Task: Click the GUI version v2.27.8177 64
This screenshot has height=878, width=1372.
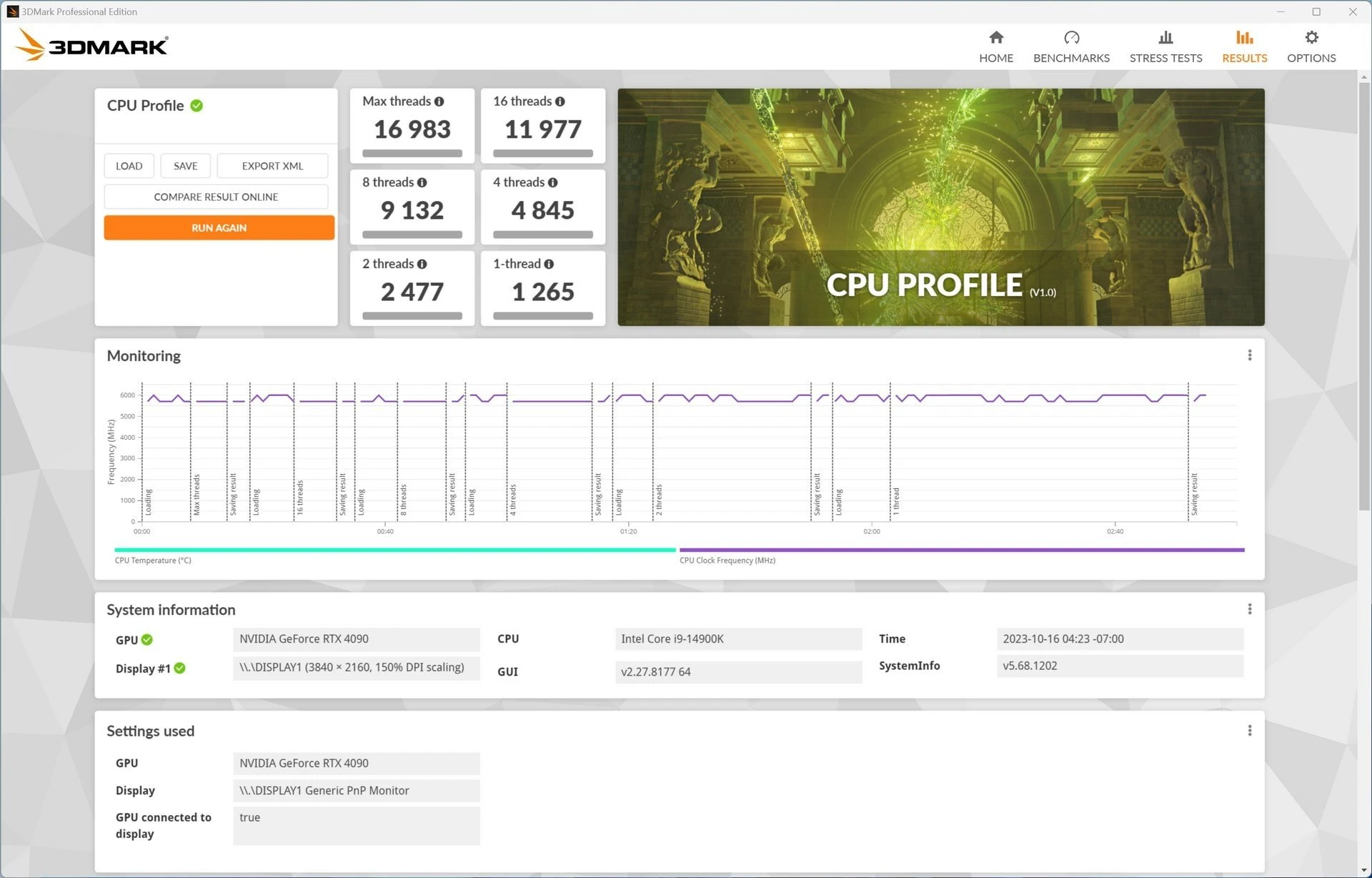Action: coord(738,671)
